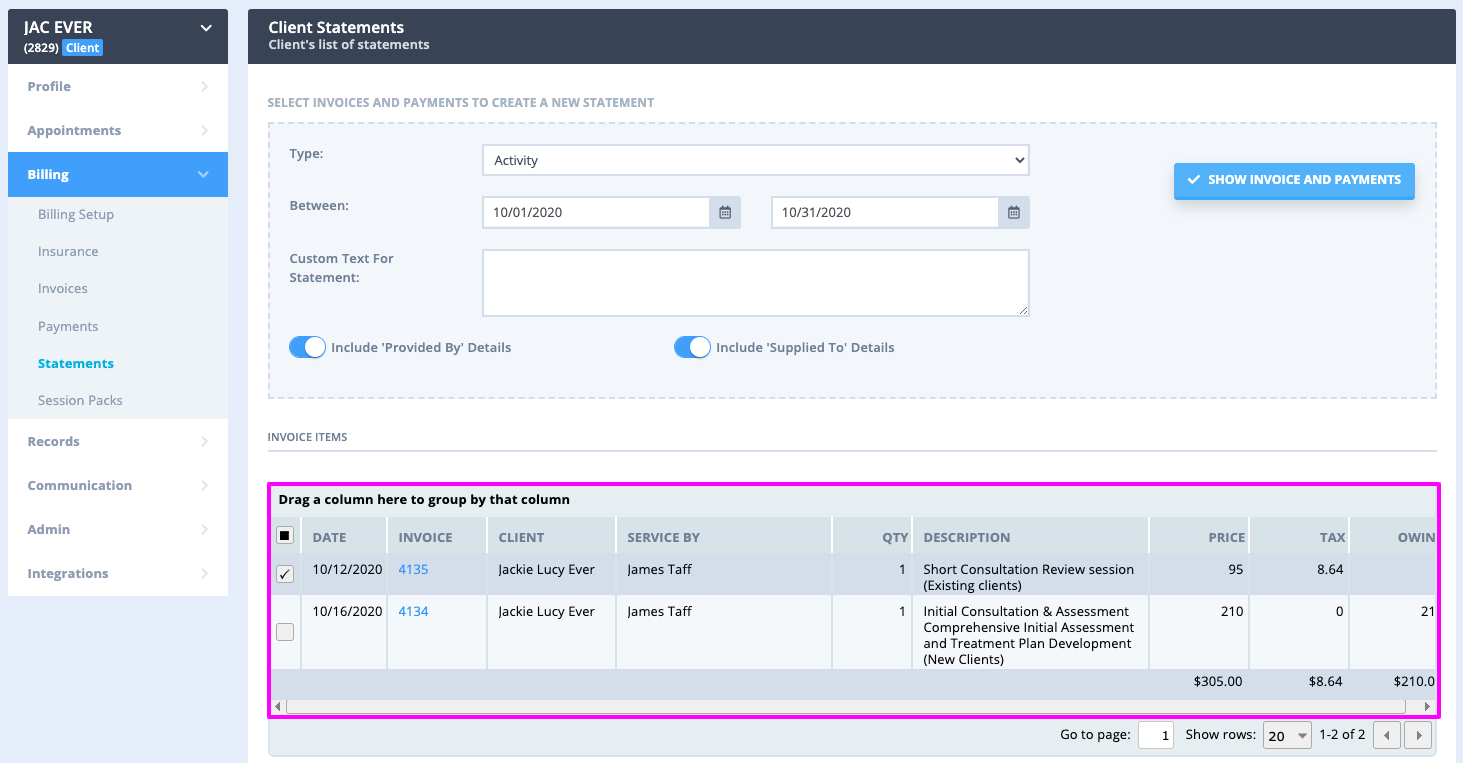The height and width of the screenshot is (763, 1463).
Task: Click Short Consultation Review session description
Action: (x=1028, y=577)
